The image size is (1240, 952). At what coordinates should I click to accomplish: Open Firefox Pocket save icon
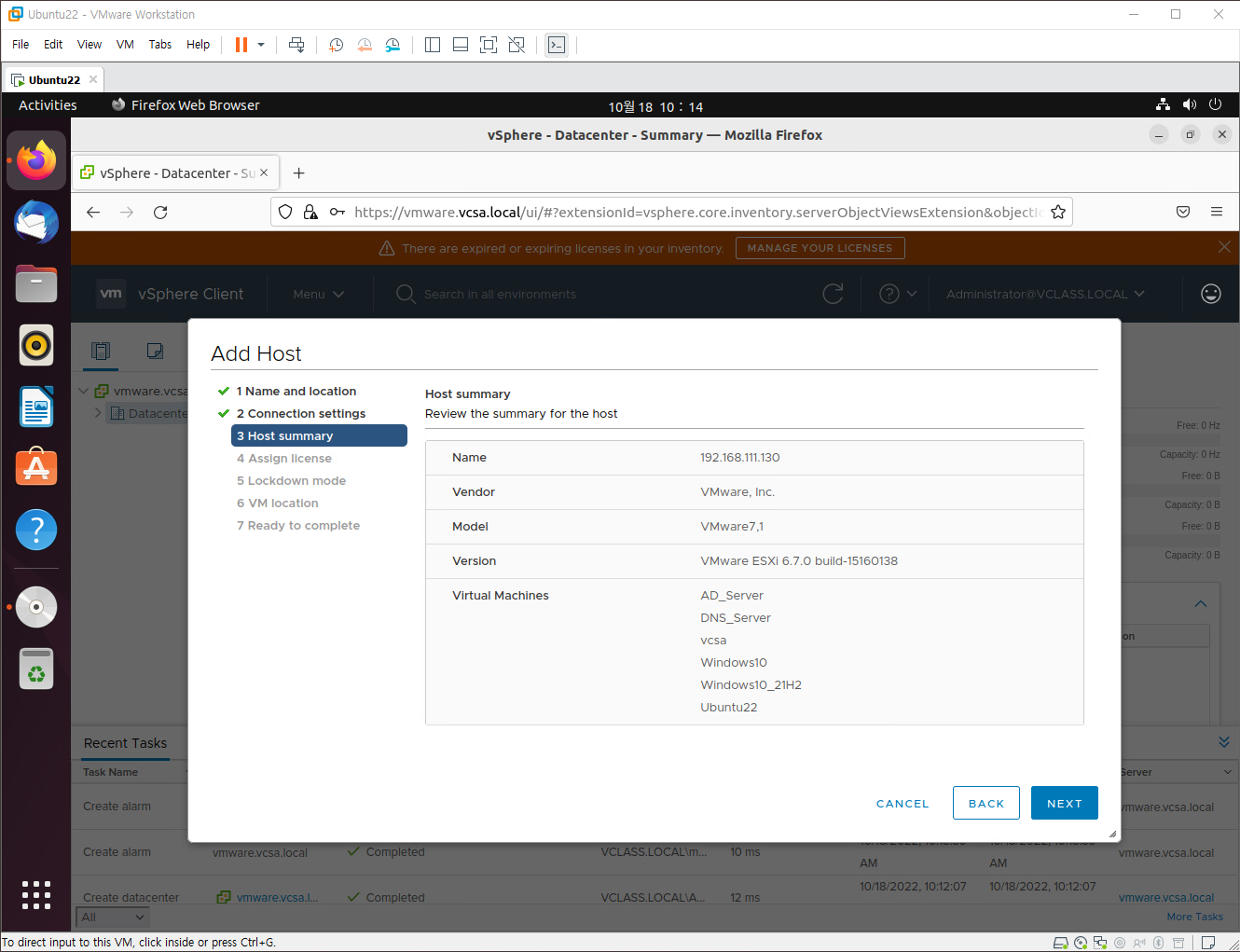1183,212
